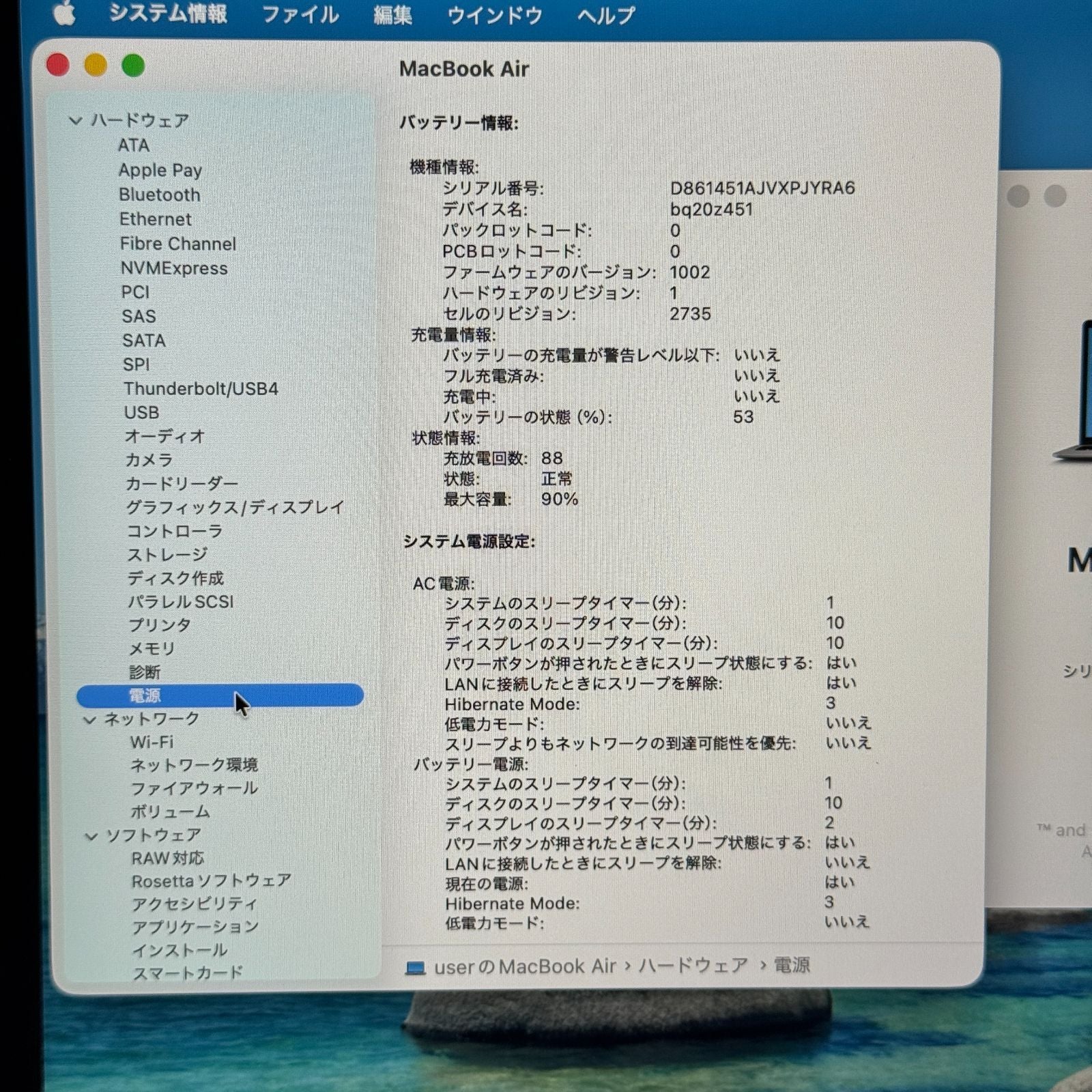Select RAW対応 under ソフトウェア
The image size is (1092, 1092).
[x=167, y=859]
